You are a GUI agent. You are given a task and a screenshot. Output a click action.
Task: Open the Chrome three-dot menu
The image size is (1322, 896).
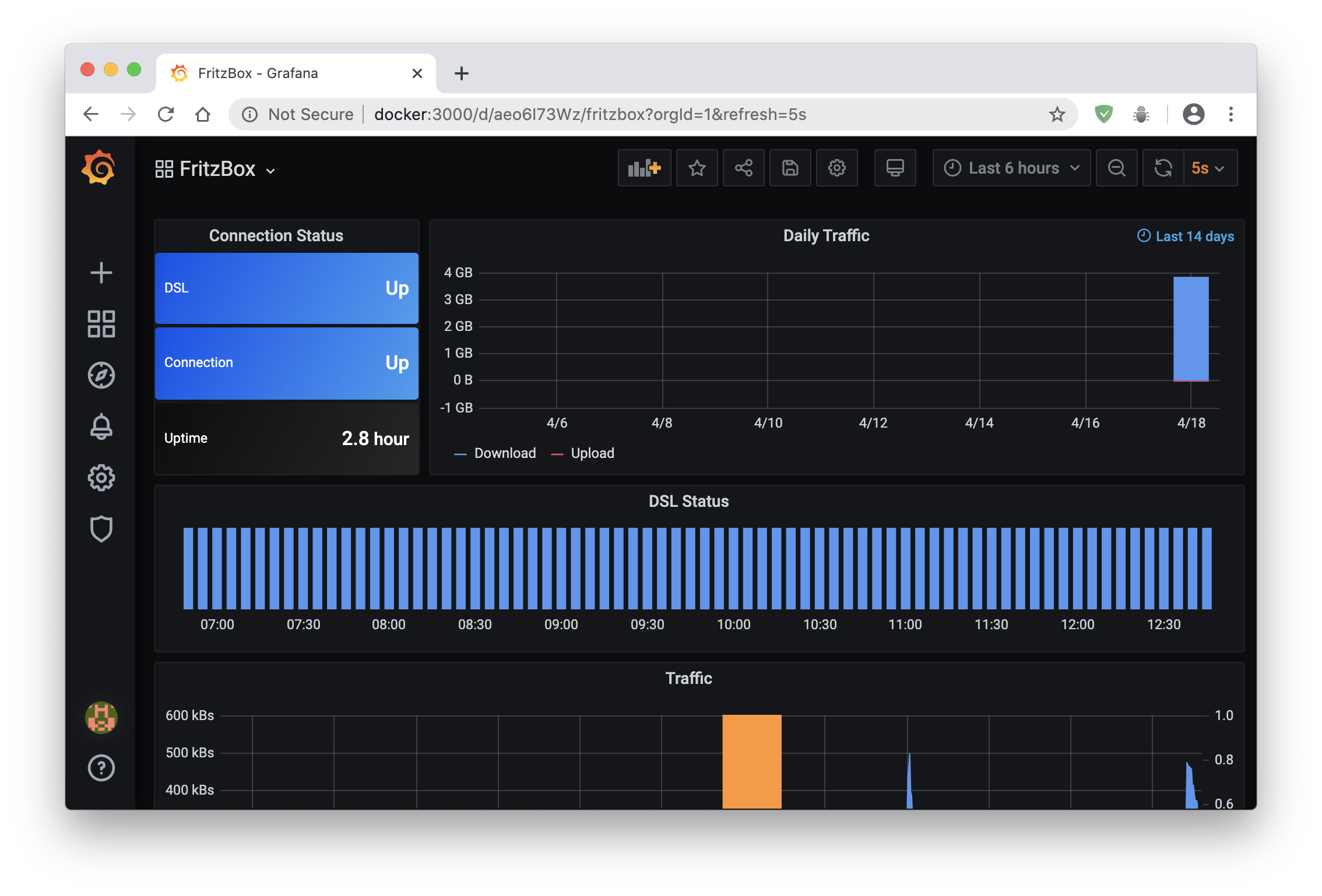click(1231, 114)
